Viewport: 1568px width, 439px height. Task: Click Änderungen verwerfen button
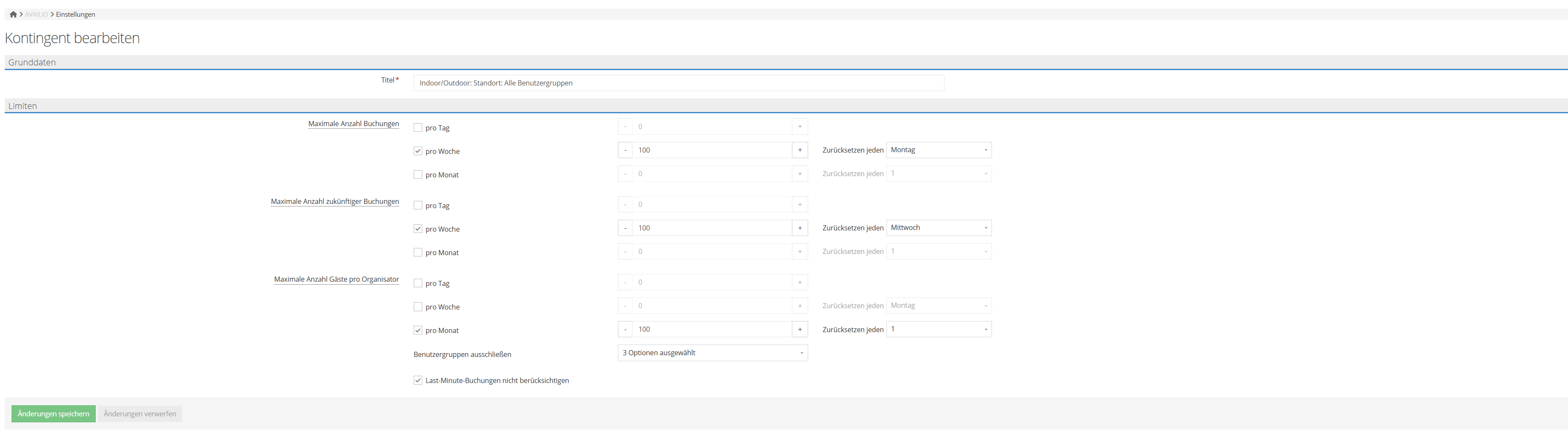click(140, 414)
